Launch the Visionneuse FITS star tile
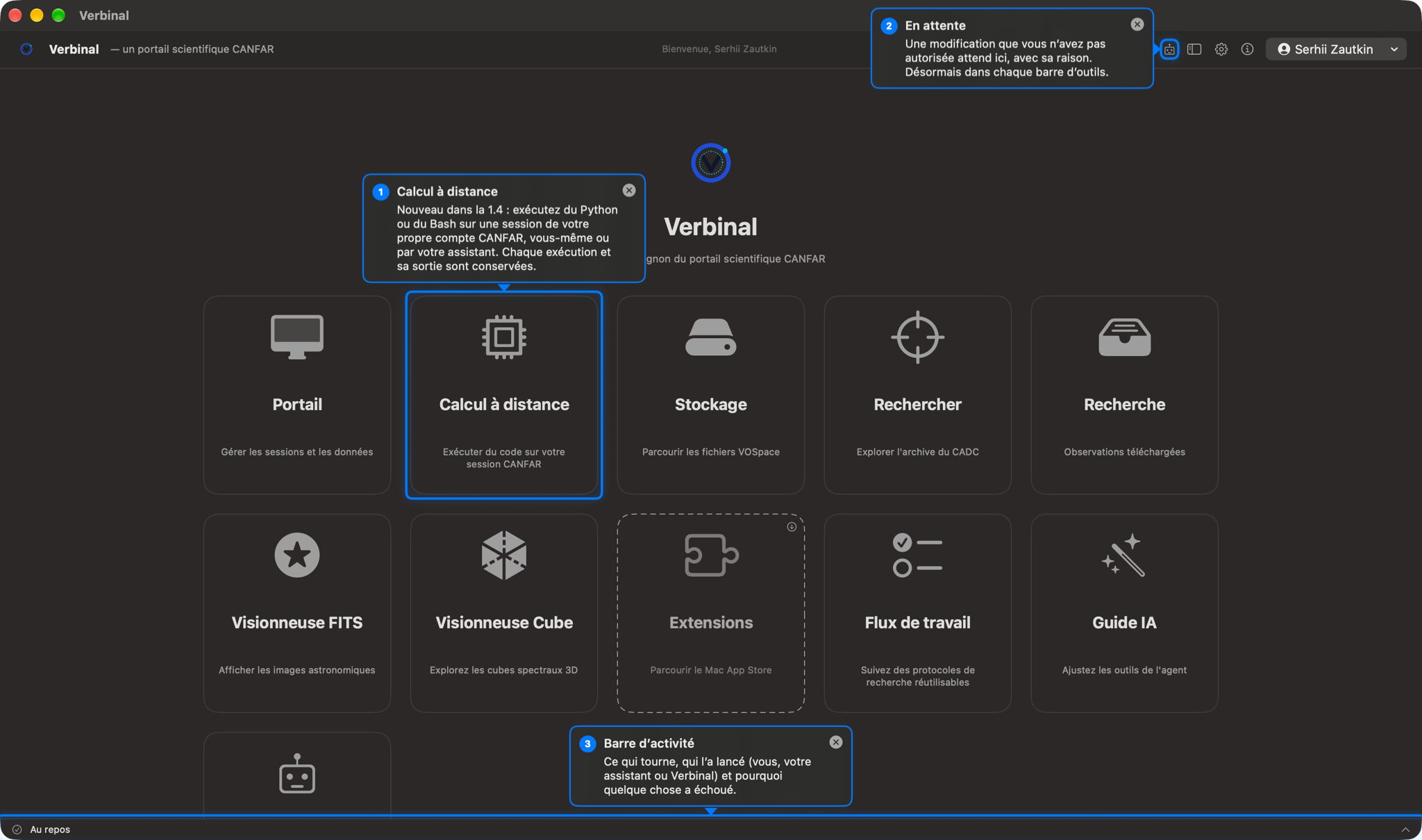1422x840 pixels. [297, 613]
